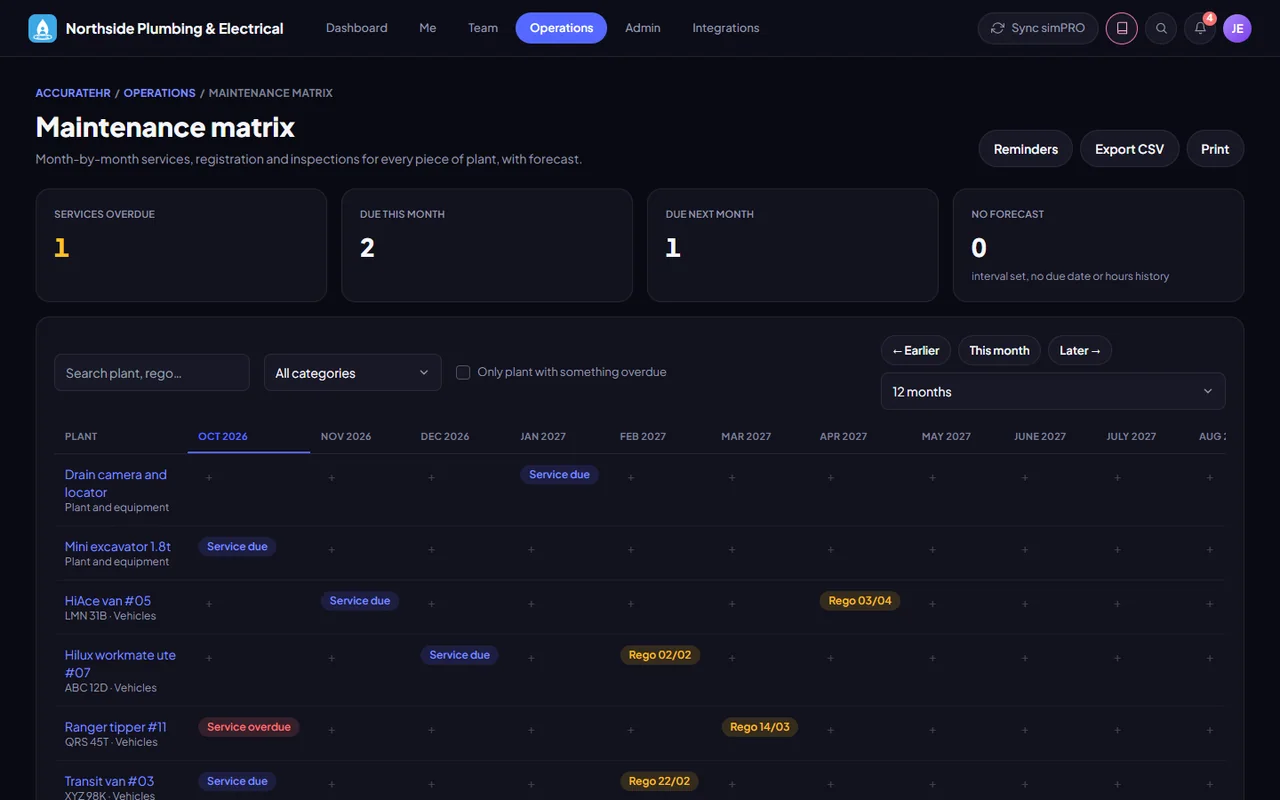Click the Northside Plumbing logo icon
This screenshot has width=1280, height=800.
(43, 28)
